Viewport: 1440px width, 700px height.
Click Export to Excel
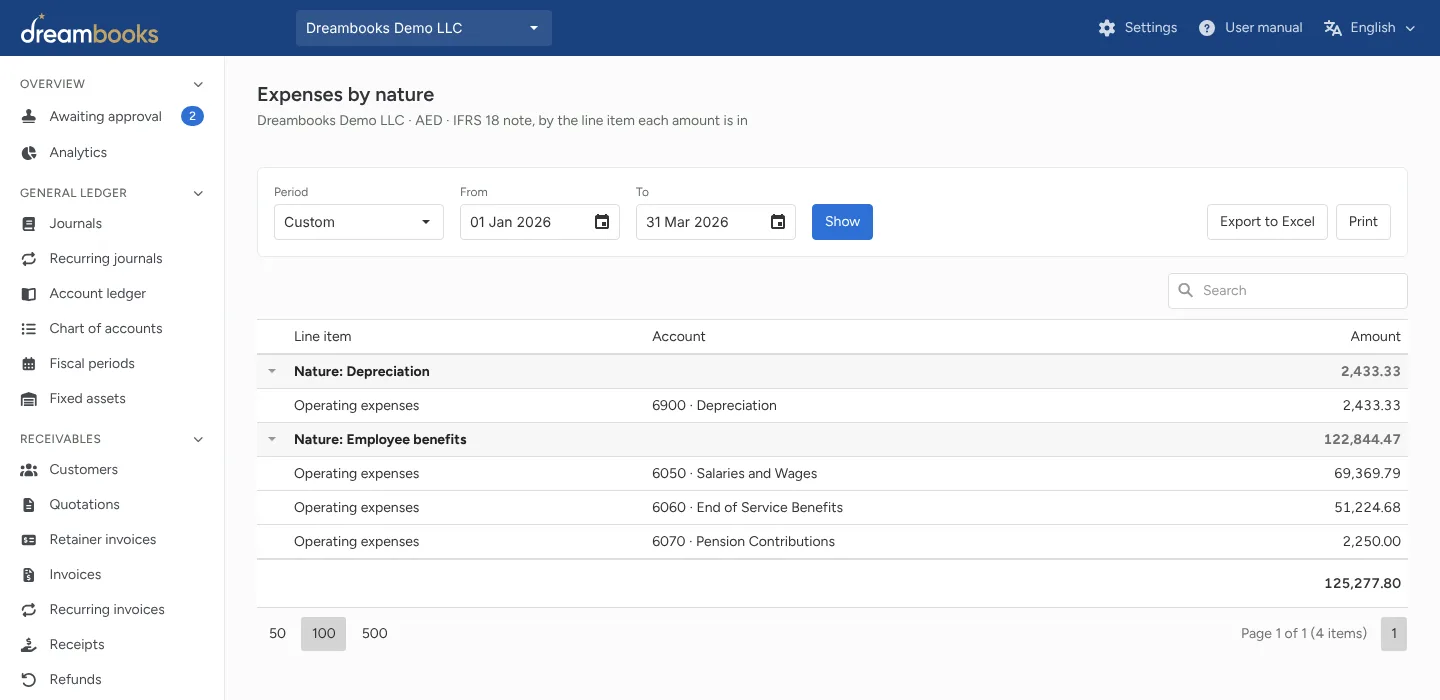[1267, 222]
